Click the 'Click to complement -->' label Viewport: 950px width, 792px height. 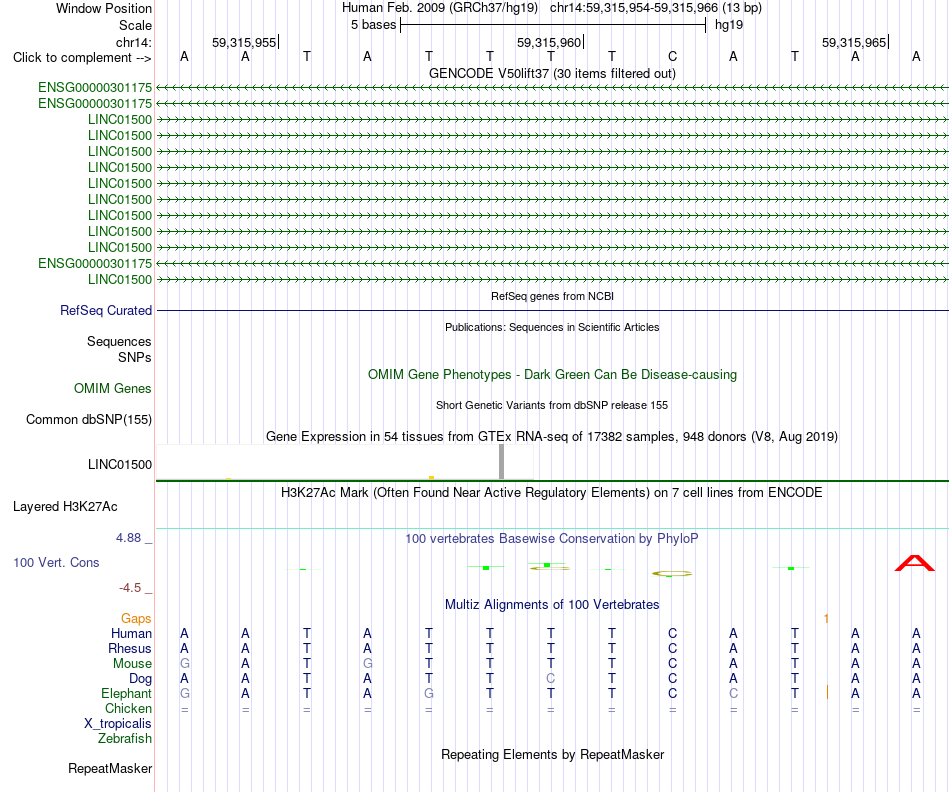tap(82, 58)
